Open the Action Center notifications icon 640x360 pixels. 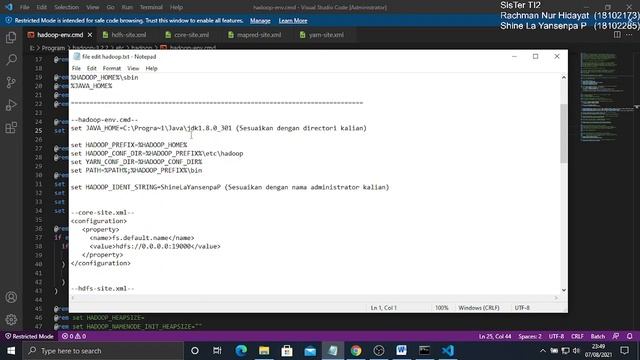tap(624, 351)
